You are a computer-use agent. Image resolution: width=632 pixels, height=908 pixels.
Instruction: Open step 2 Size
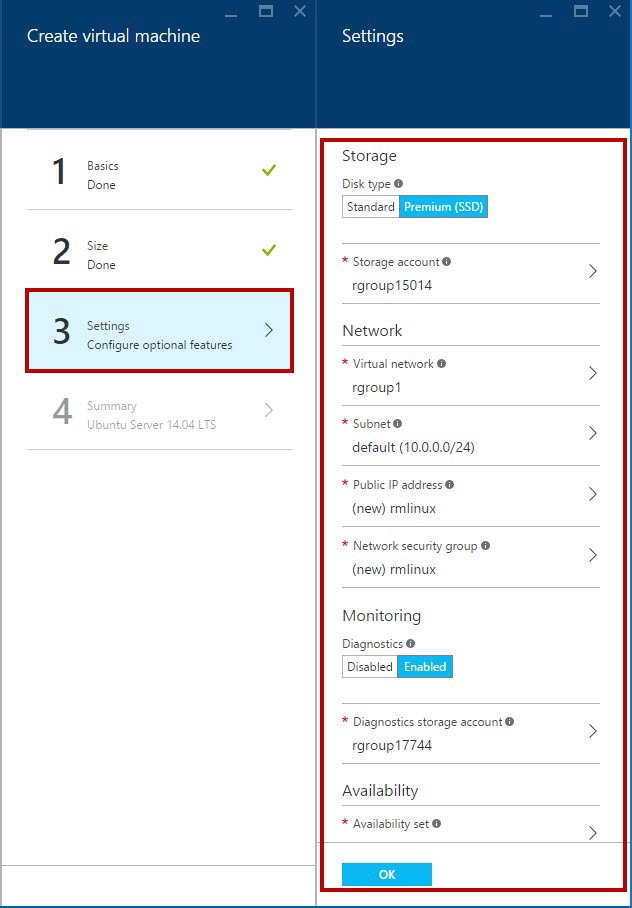point(159,250)
